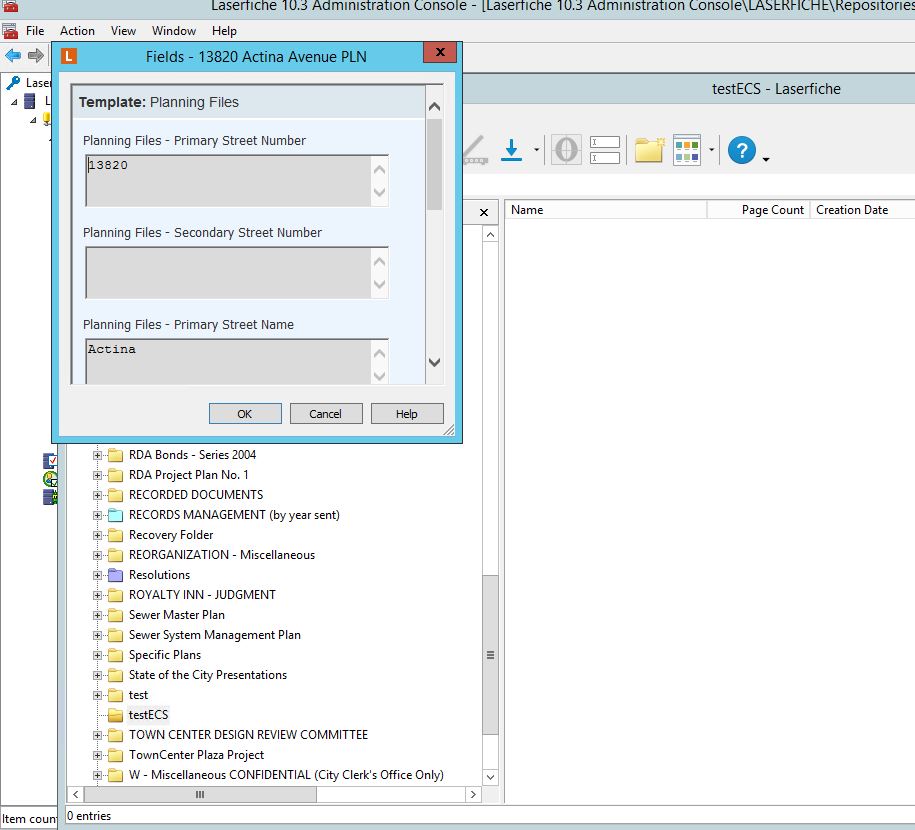Image resolution: width=915 pixels, height=830 pixels.
Task: Open the Action menu
Action: 77,31
